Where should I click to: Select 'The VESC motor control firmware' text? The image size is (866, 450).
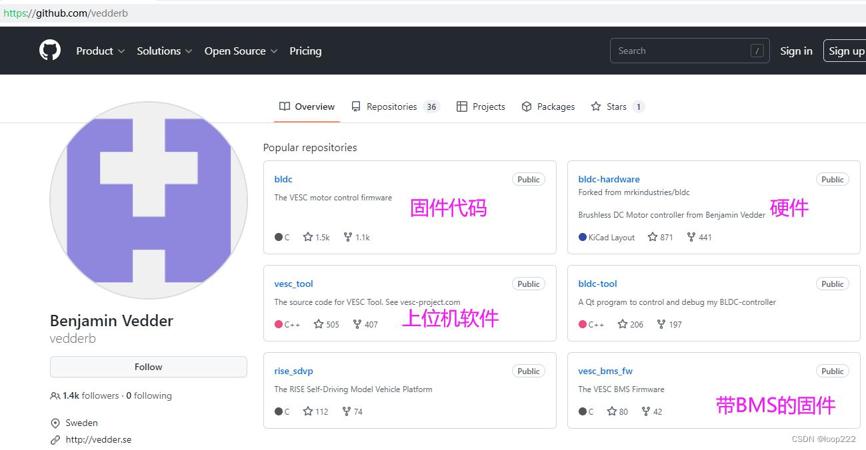[333, 197]
